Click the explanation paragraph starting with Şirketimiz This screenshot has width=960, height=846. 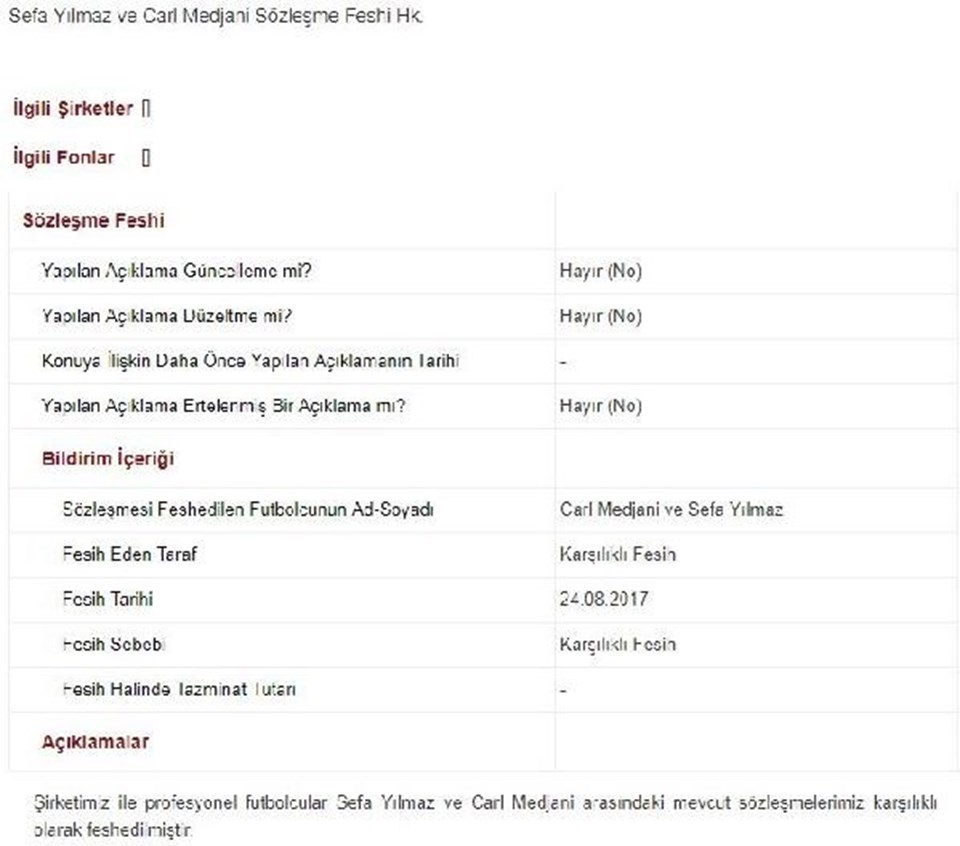(486, 816)
